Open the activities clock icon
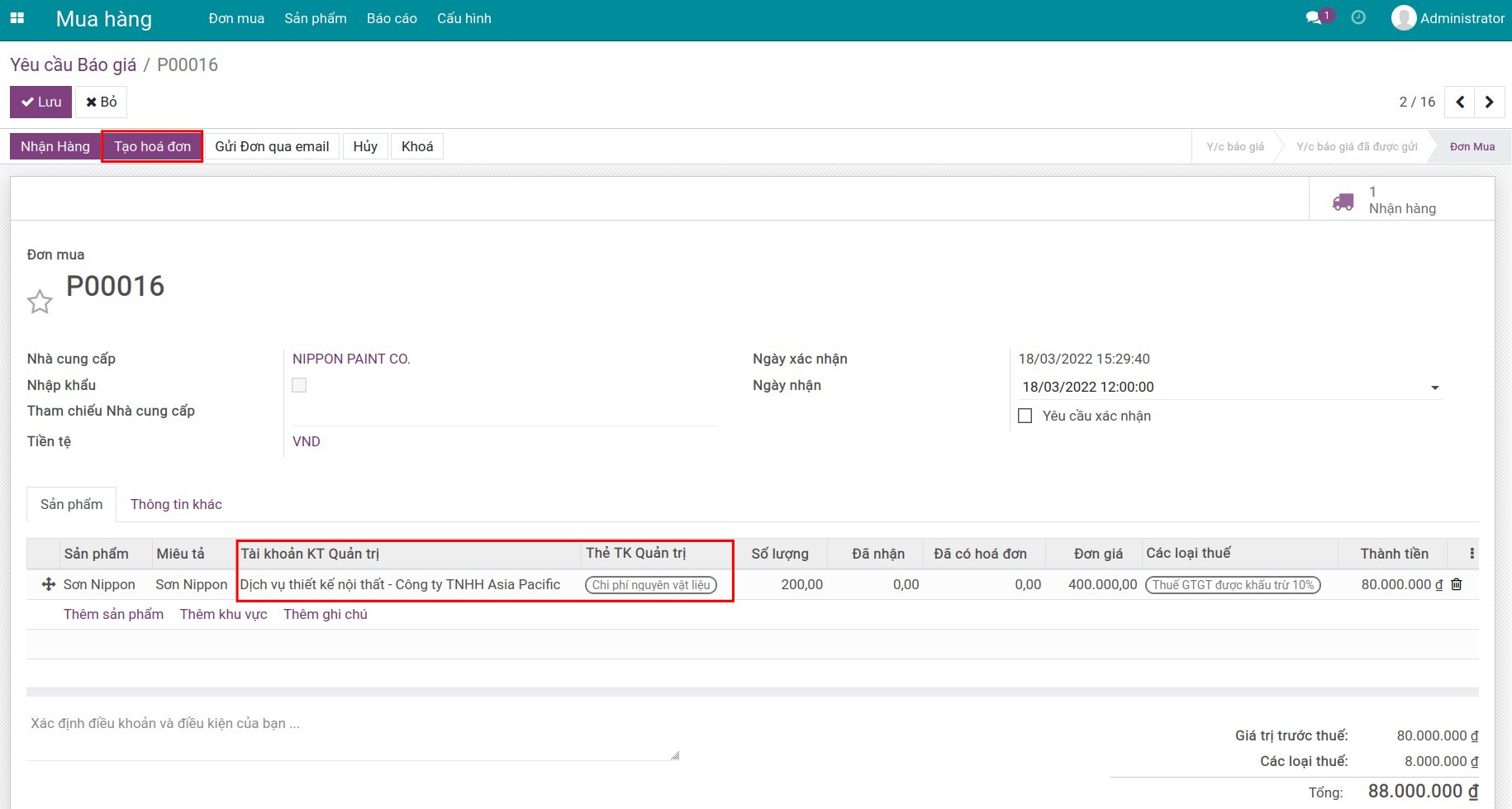Screen dimensions: 1512x809 tap(1358, 18)
